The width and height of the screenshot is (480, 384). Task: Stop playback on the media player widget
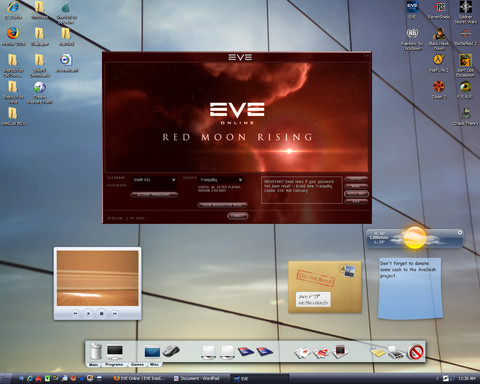[102, 313]
